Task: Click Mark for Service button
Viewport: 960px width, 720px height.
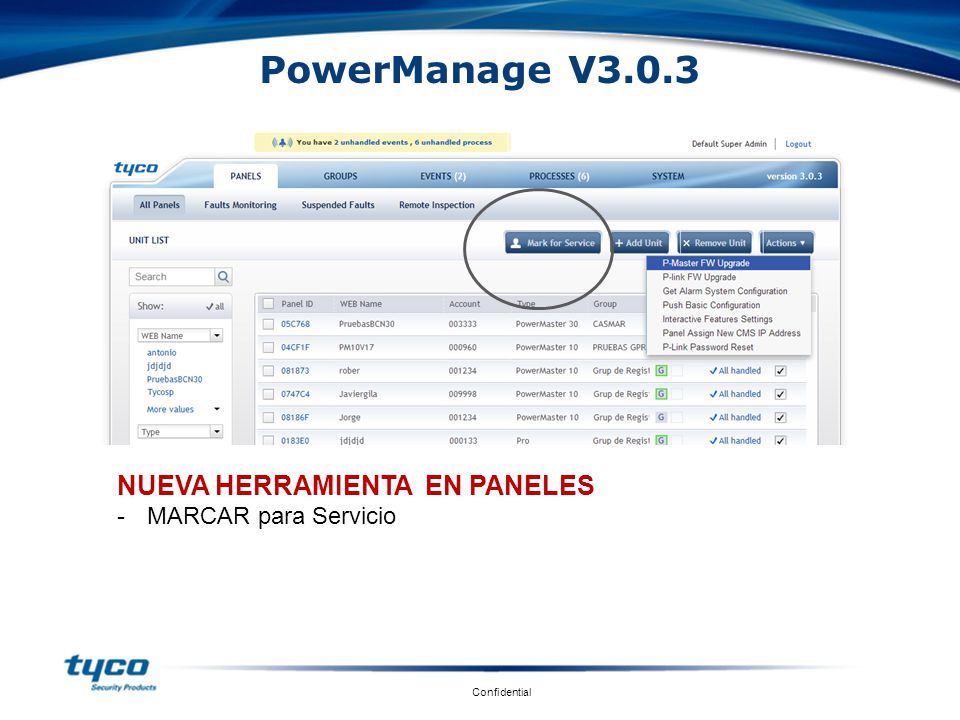Action: coord(553,243)
